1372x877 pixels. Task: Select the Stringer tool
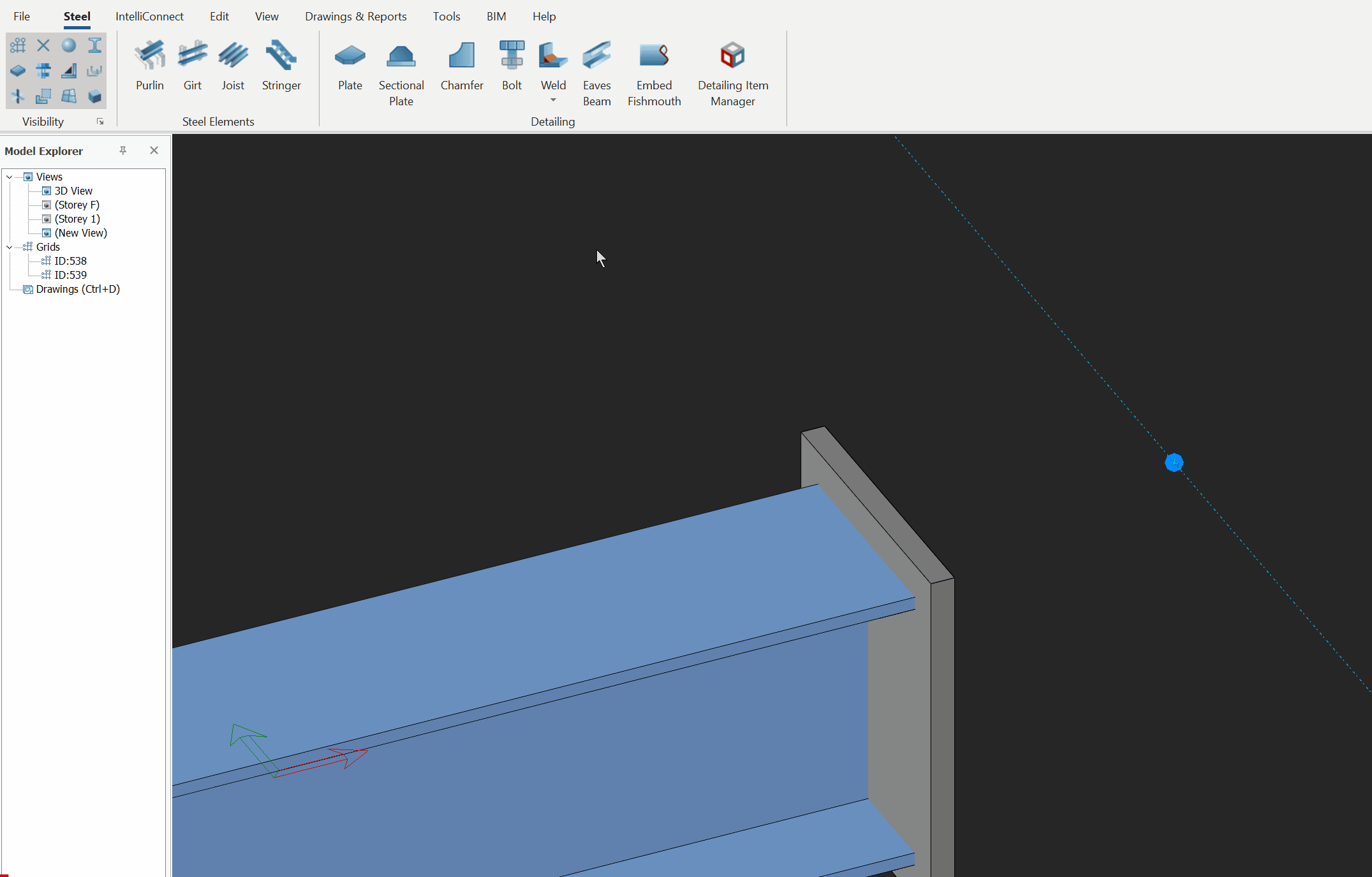click(281, 66)
